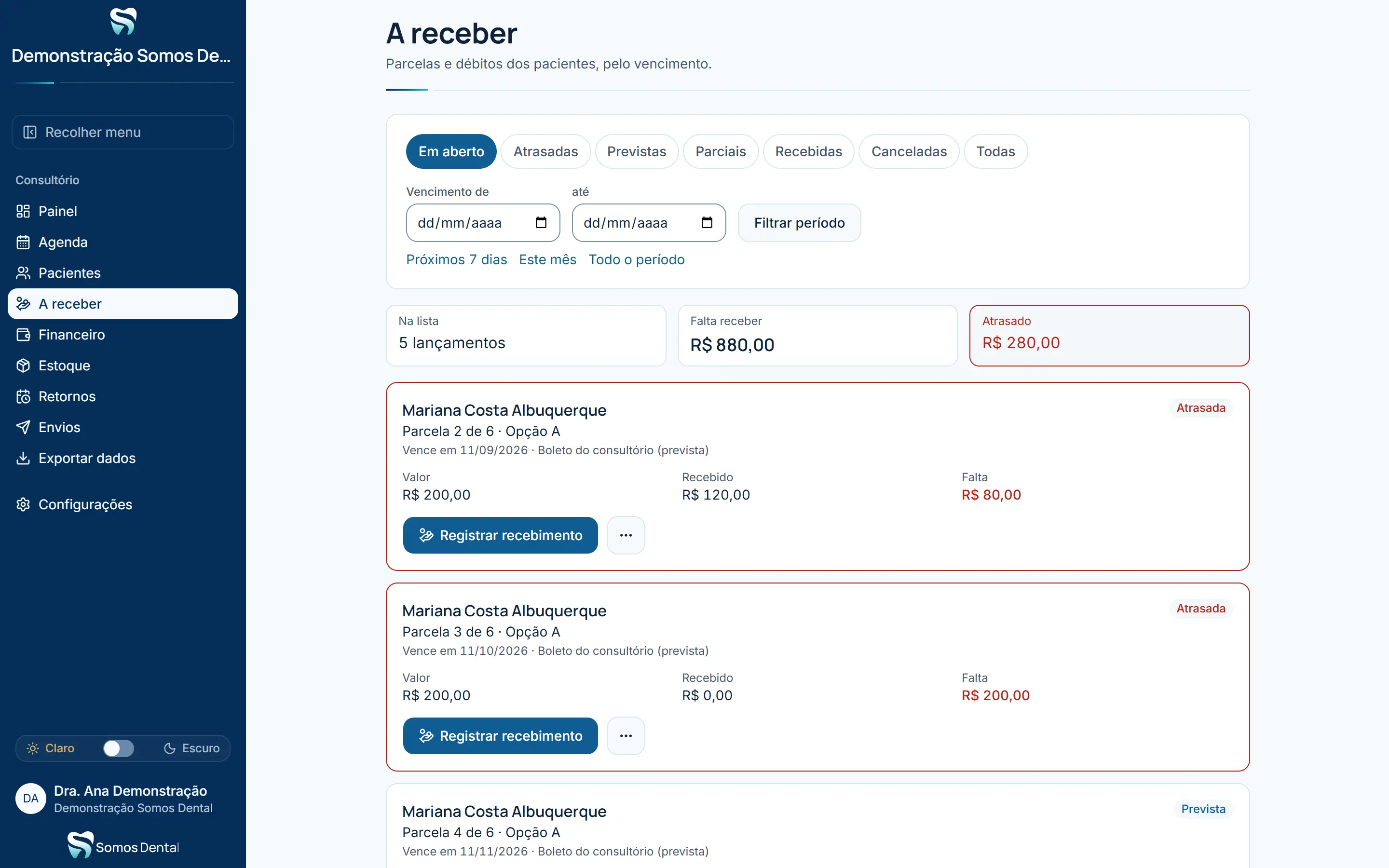Click the Este mês link
This screenshot has width=1389, height=868.
point(547,259)
